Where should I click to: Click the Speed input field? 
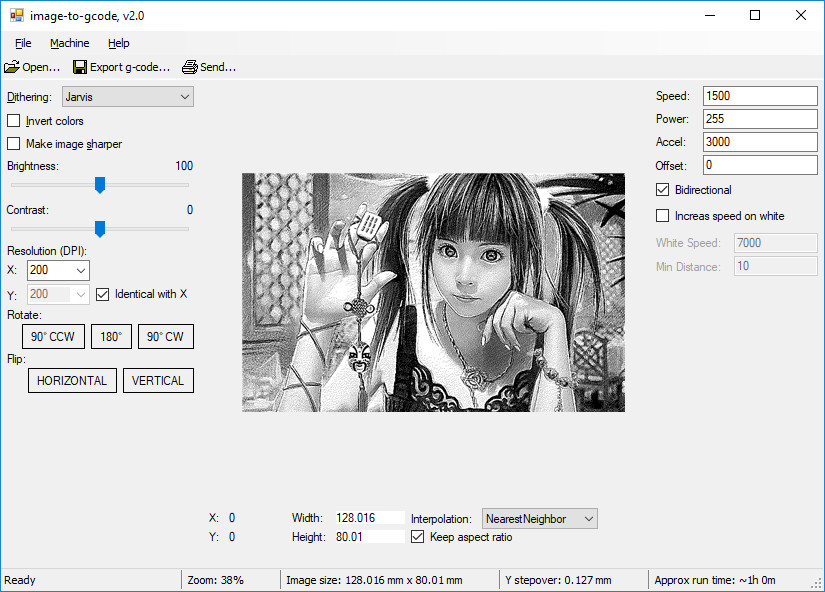(760, 96)
